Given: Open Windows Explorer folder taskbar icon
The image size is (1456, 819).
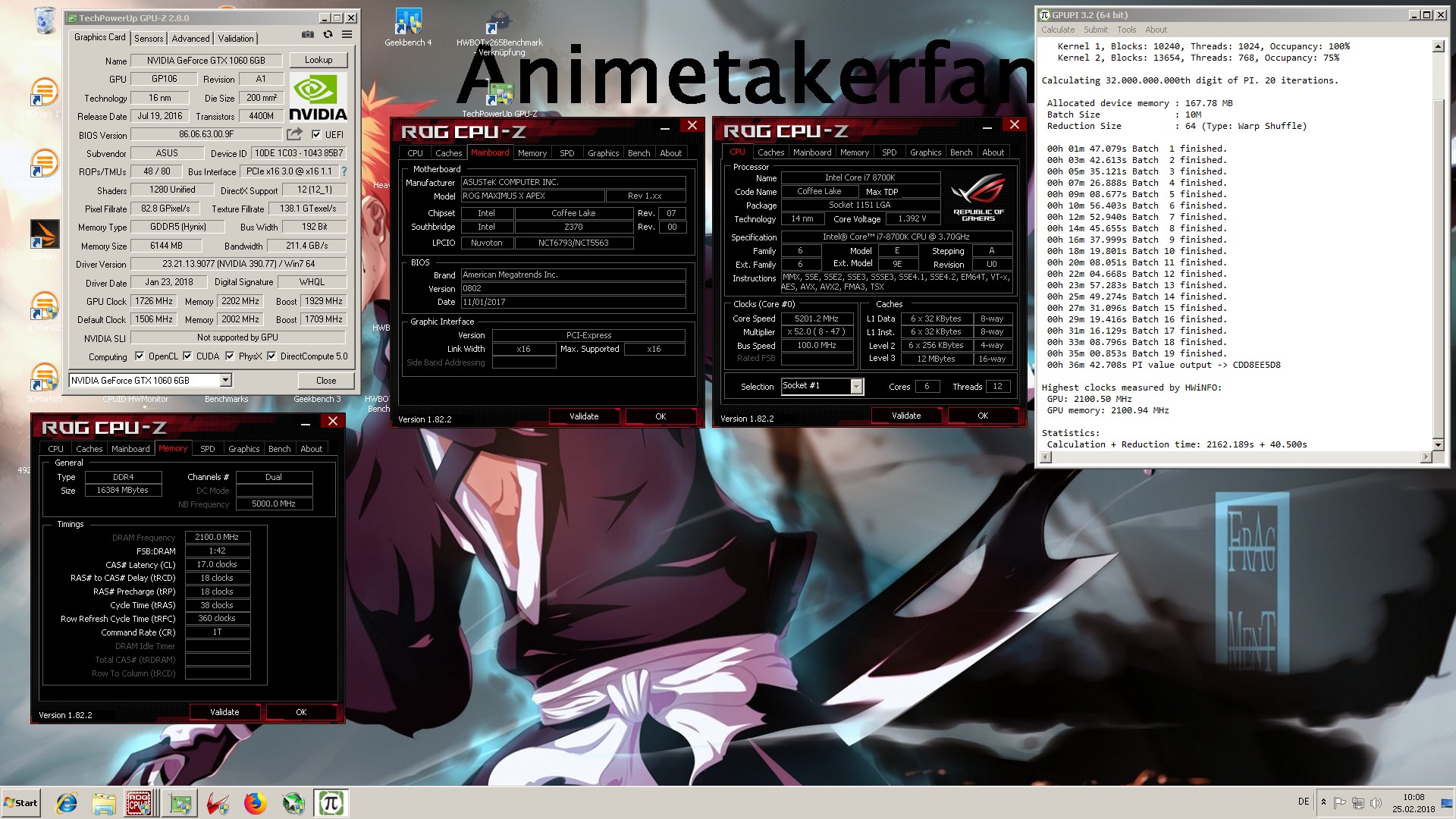Looking at the screenshot, I should (x=104, y=803).
